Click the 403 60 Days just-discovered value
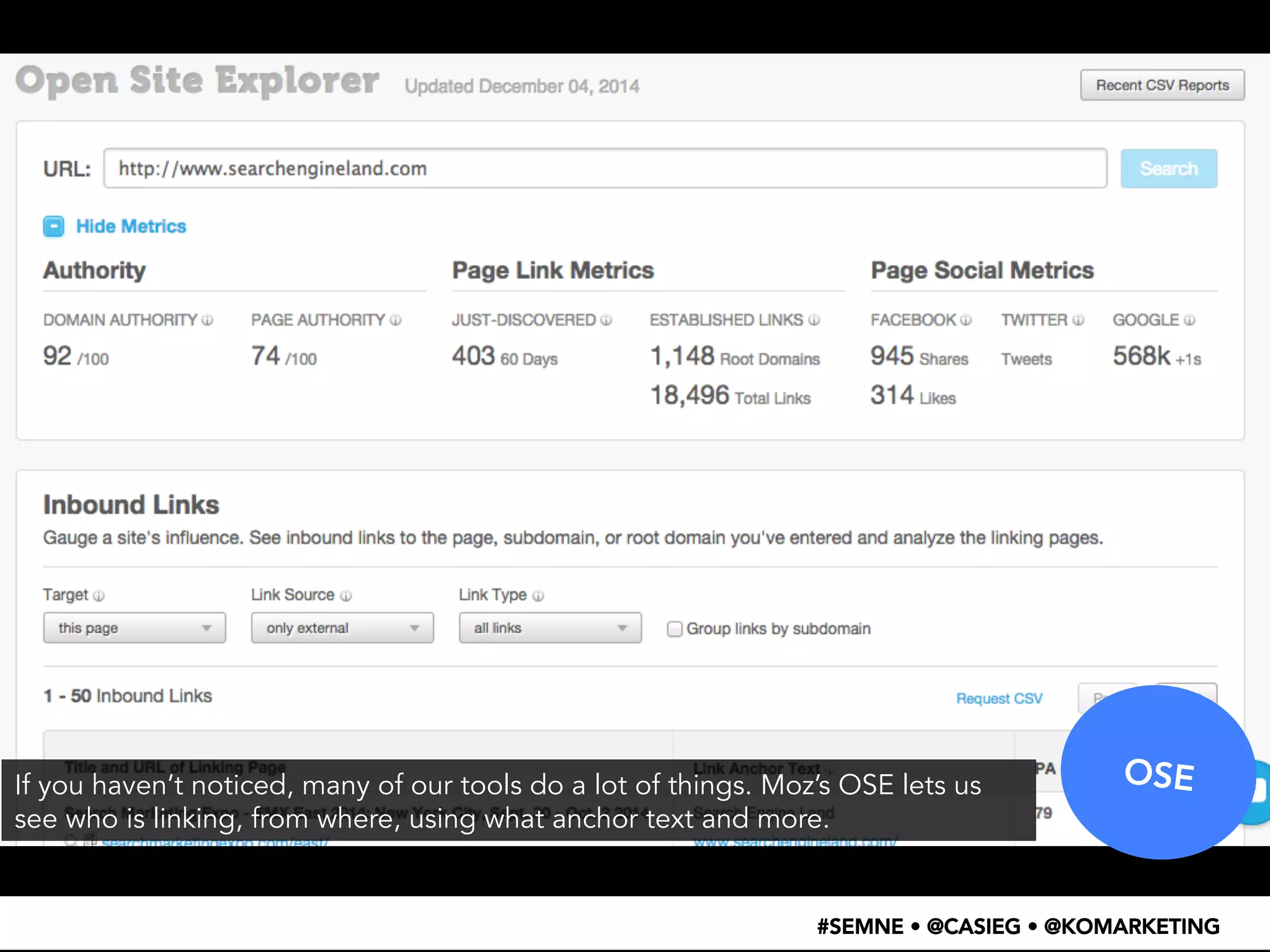The height and width of the screenshot is (952, 1270). [505, 356]
